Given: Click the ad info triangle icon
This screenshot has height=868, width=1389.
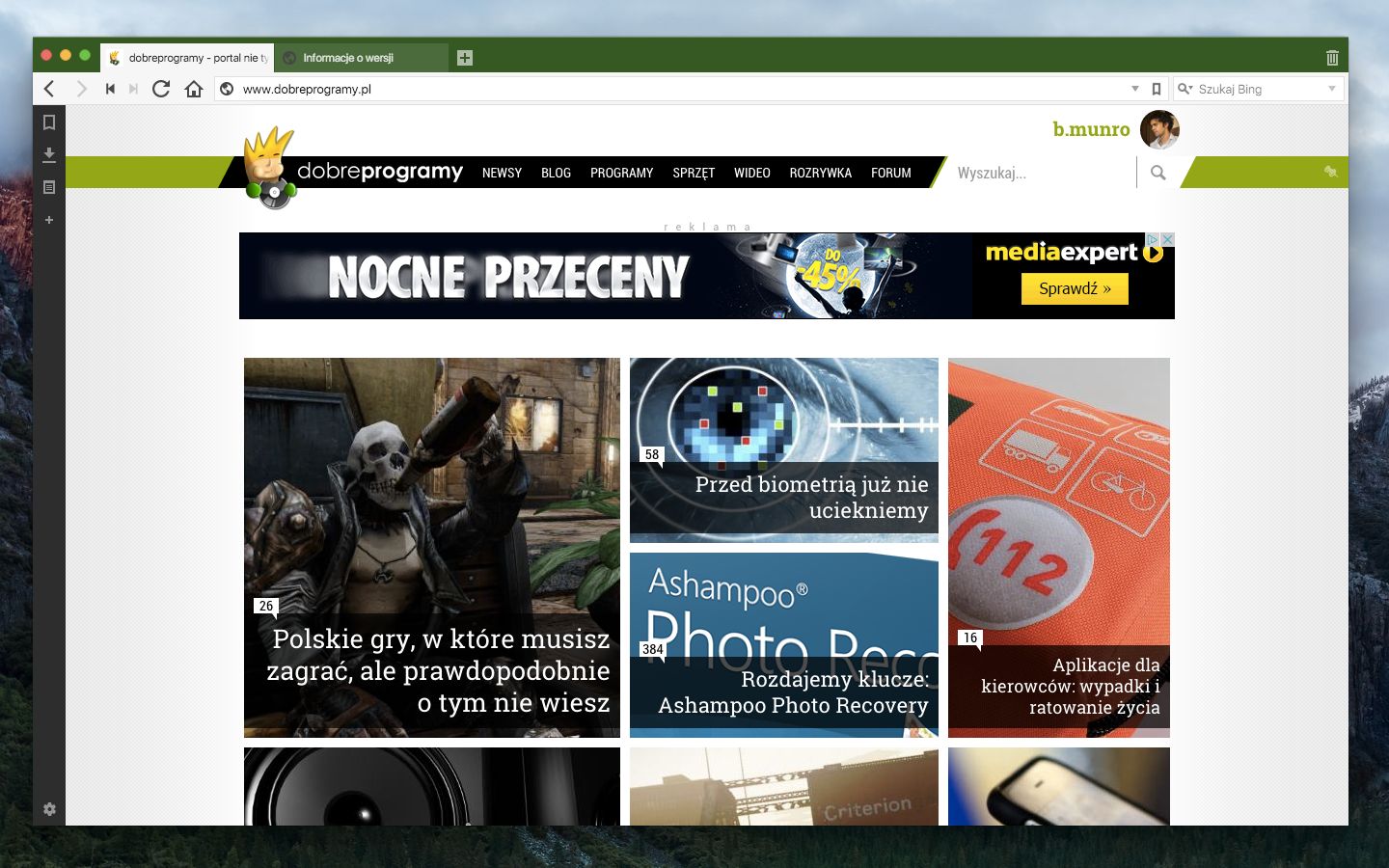Looking at the screenshot, I should [1153, 239].
